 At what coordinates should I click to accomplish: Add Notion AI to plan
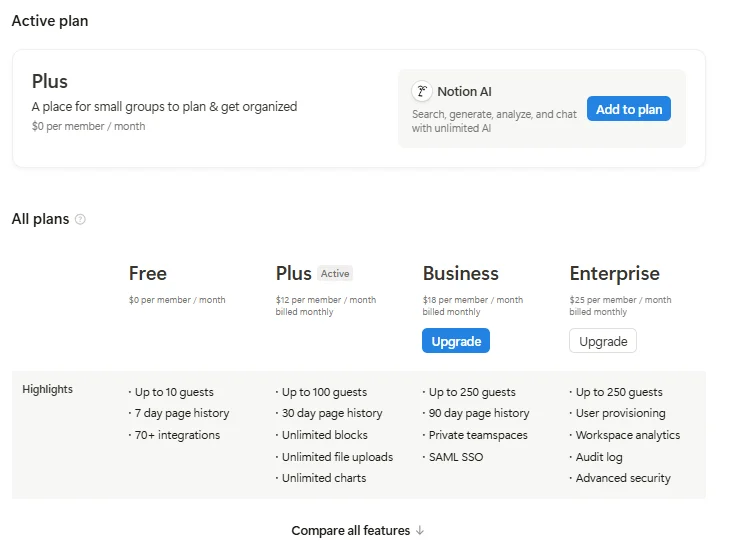coord(628,109)
